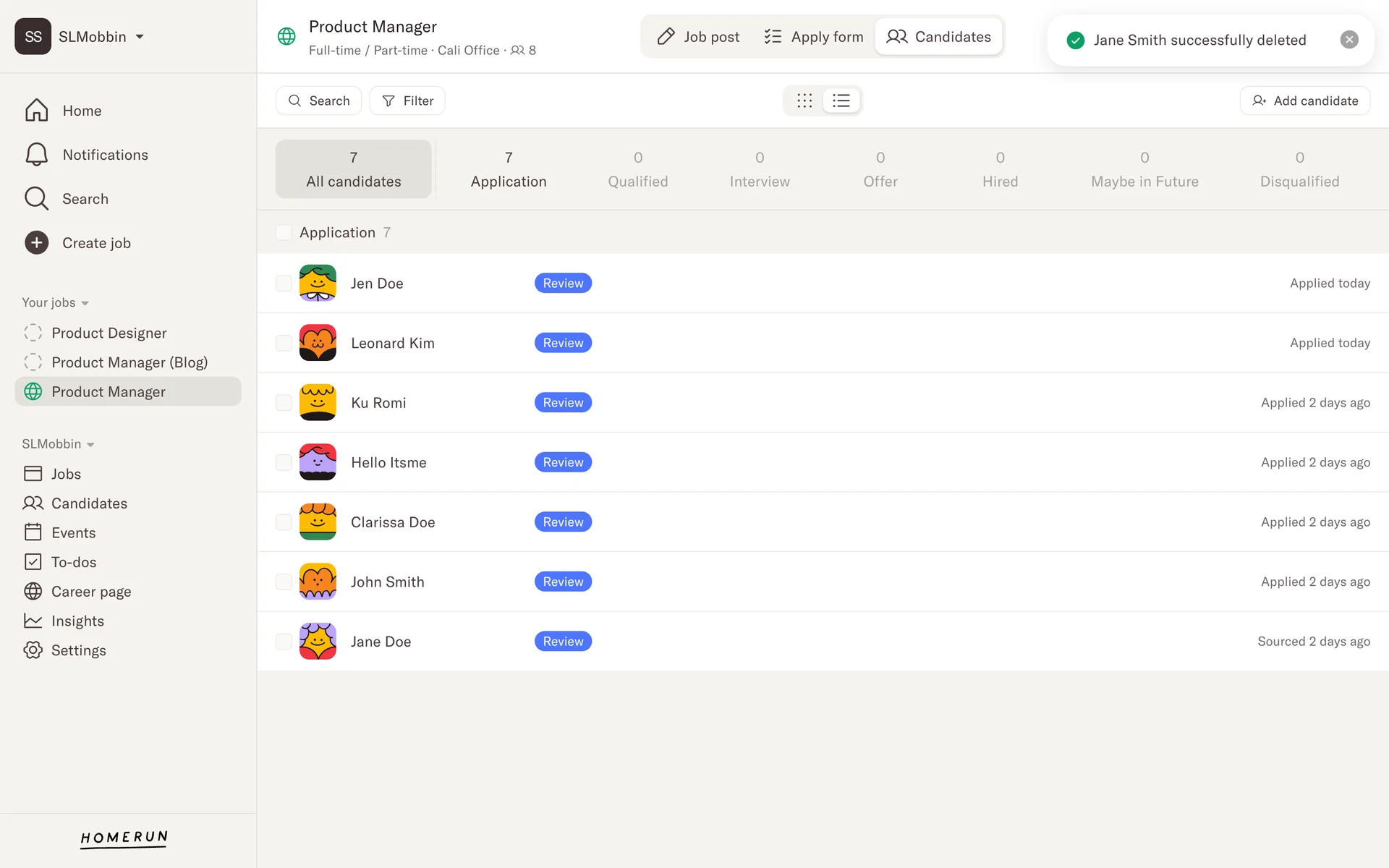Open the Filter button
This screenshot has height=868, width=1389.
pyautogui.click(x=407, y=101)
